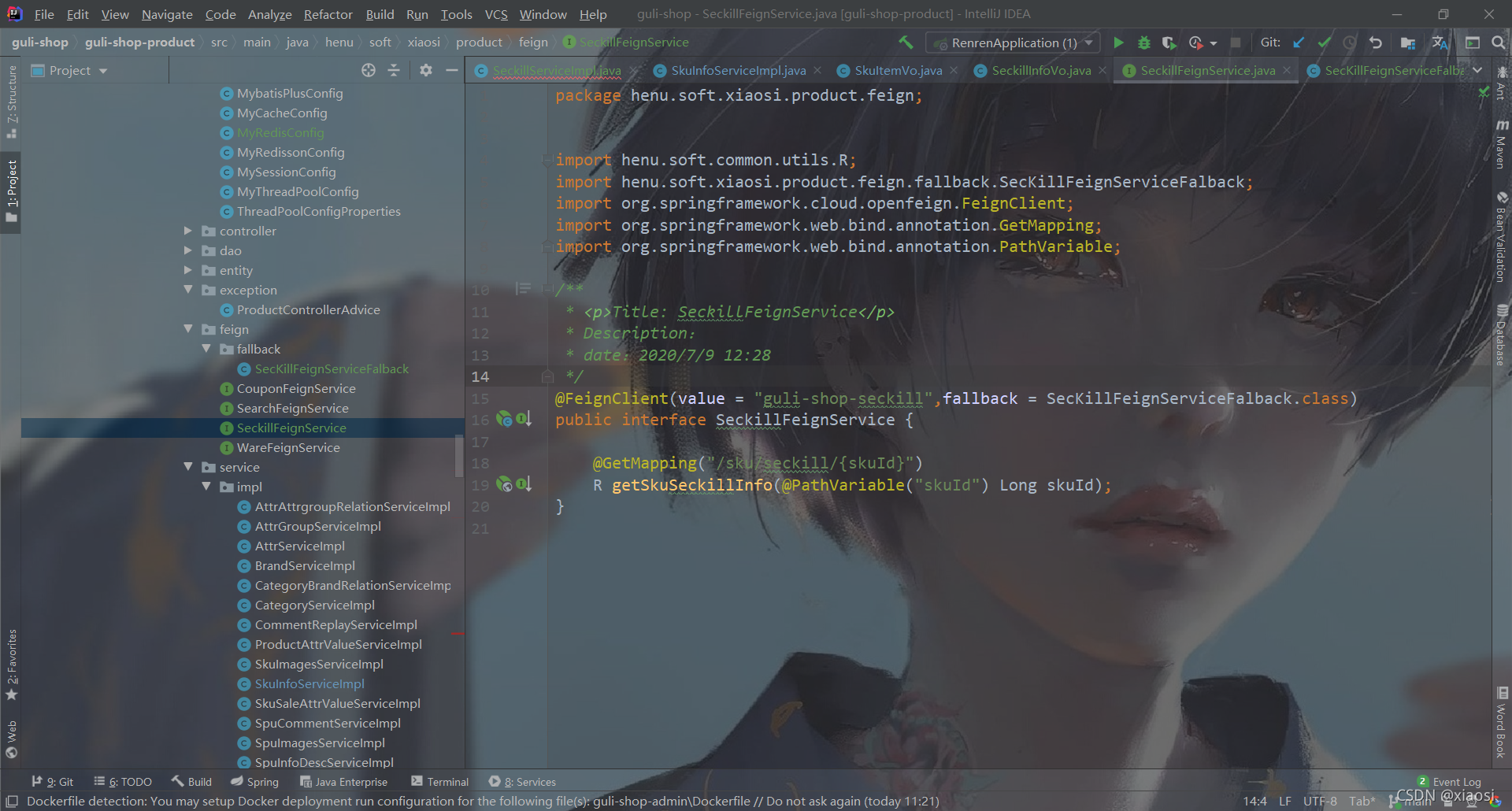Switch to SeckillInfoVo.java editor tab
Image resolution: width=1512 pixels, height=811 pixels.
(1041, 70)
